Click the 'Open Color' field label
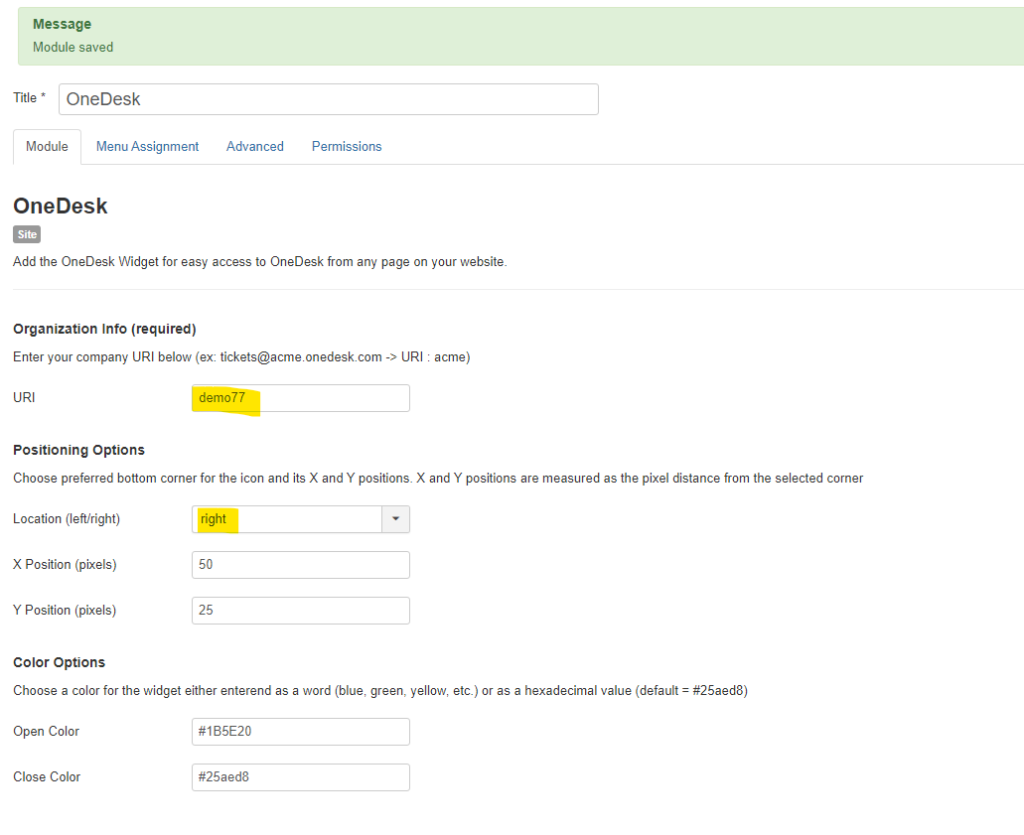The height and width of the screenshot is (835, 1024). (x=46, y=732)
